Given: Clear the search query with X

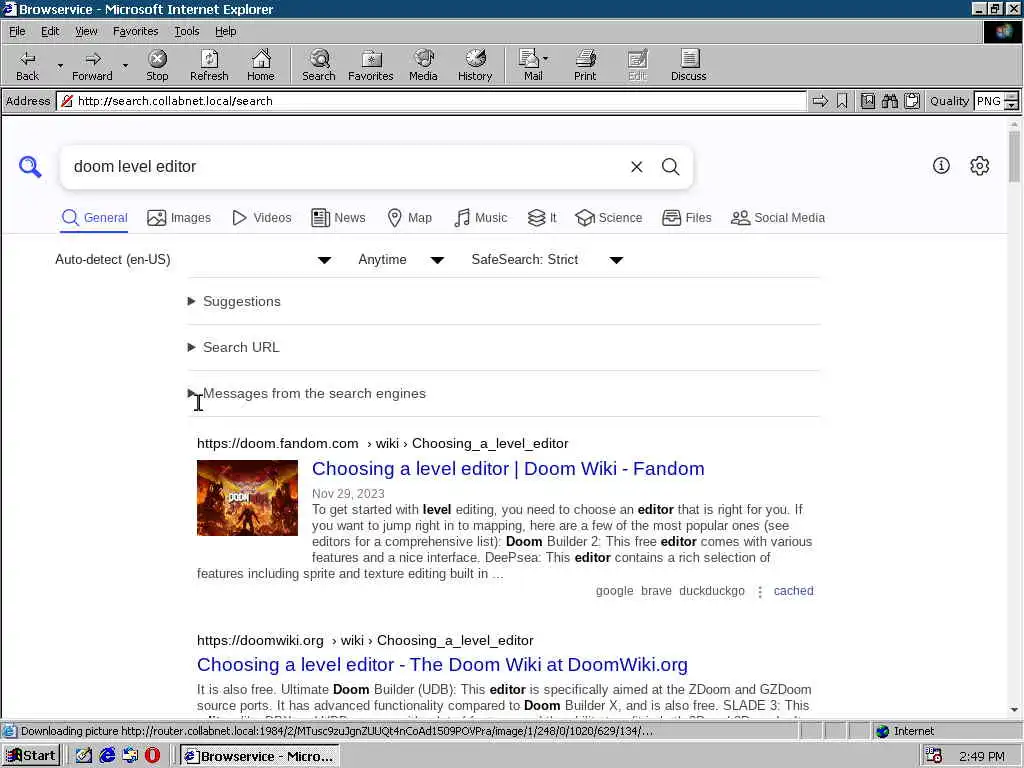Looking at the screenshot, I should click(637, 167).
